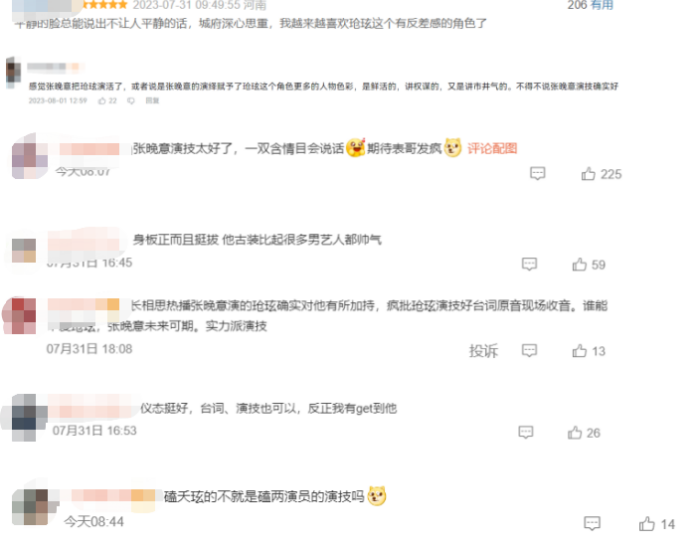Open replies for the 225-likes comment
Screen dimensions: 692x548
(538, 173)
